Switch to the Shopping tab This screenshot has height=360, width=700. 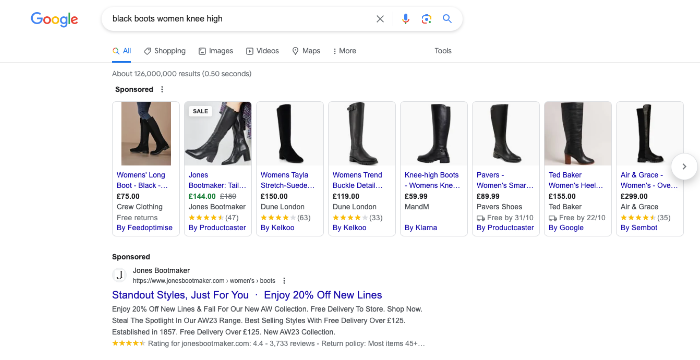[x=165, y=51]
